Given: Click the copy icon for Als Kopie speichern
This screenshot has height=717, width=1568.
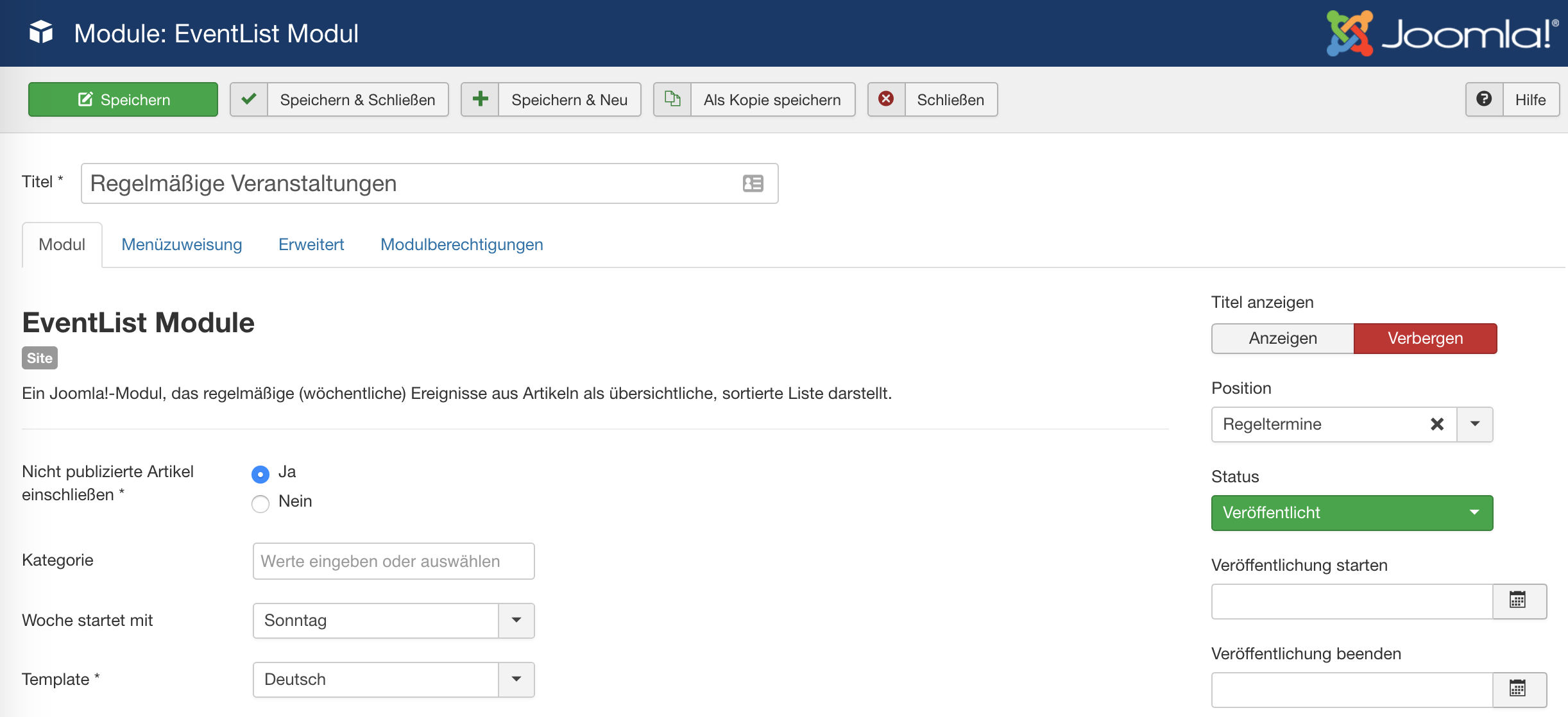Looking at the screenshot, I should 672,99.
